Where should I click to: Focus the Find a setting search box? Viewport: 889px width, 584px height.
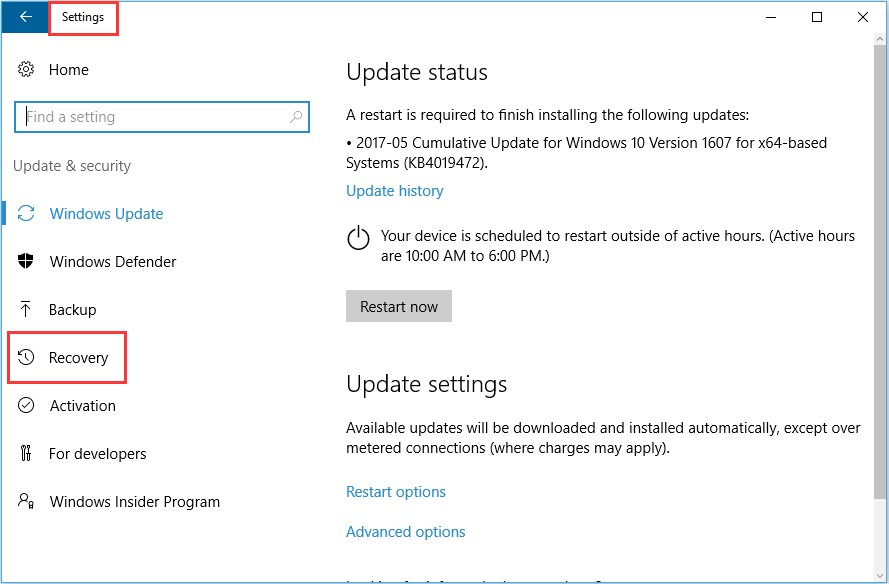coord(162,117)
